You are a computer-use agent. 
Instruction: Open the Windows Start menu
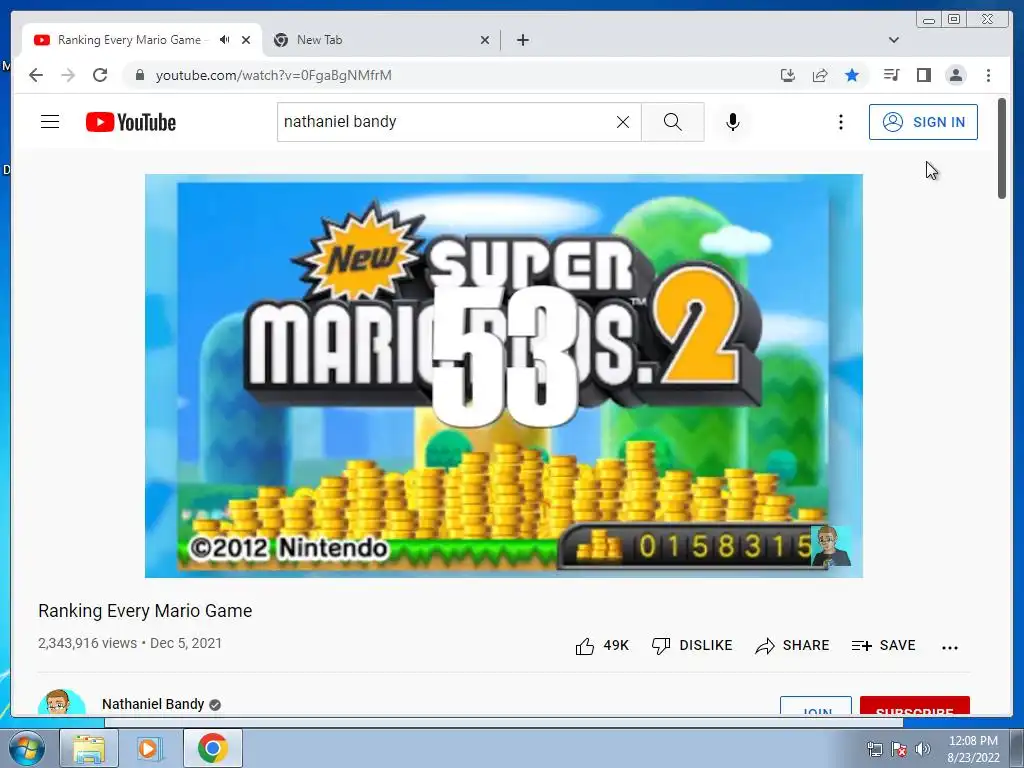click(27, 748)
